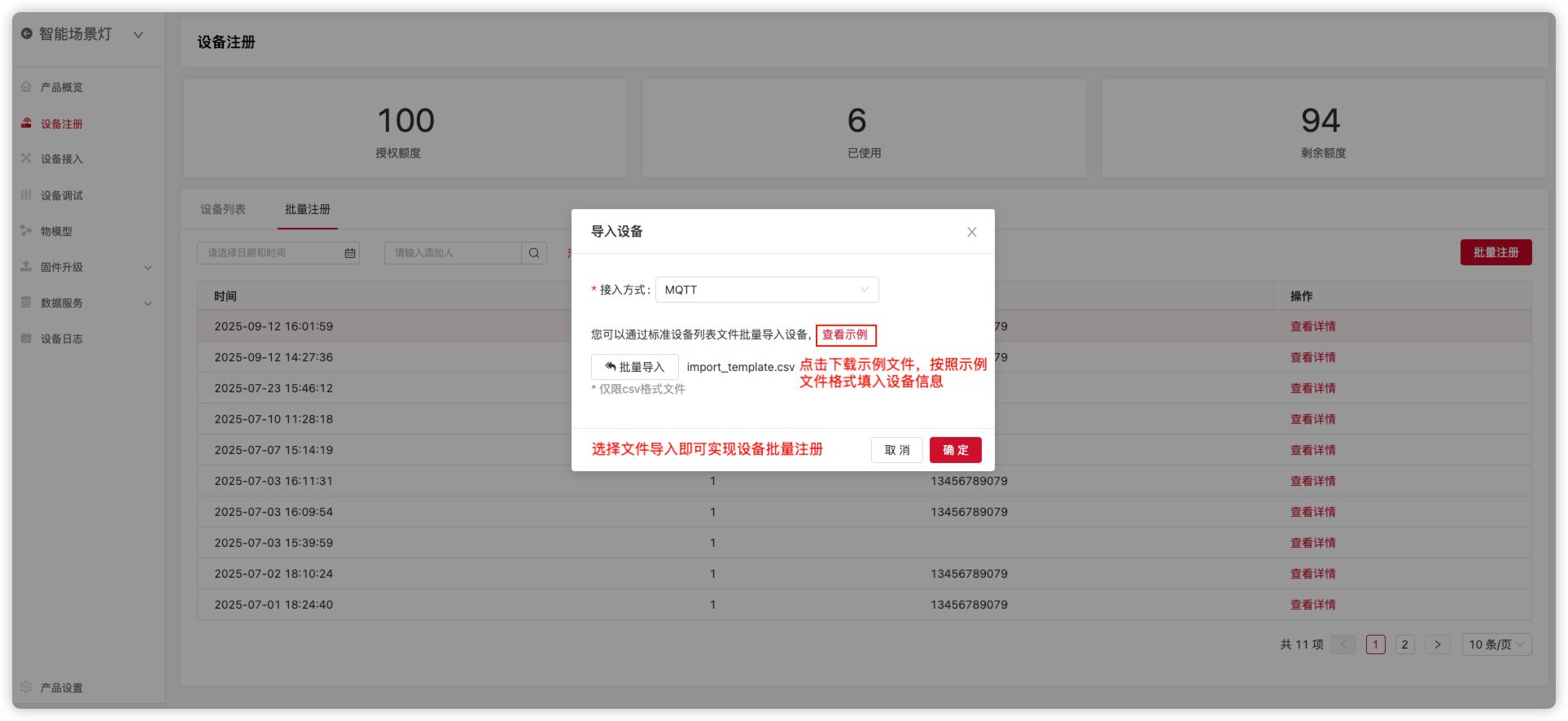This screenshot has width=1568, height=721.
Task: Open 产品概览 in the sidebar
Action: tap(61, 87)
